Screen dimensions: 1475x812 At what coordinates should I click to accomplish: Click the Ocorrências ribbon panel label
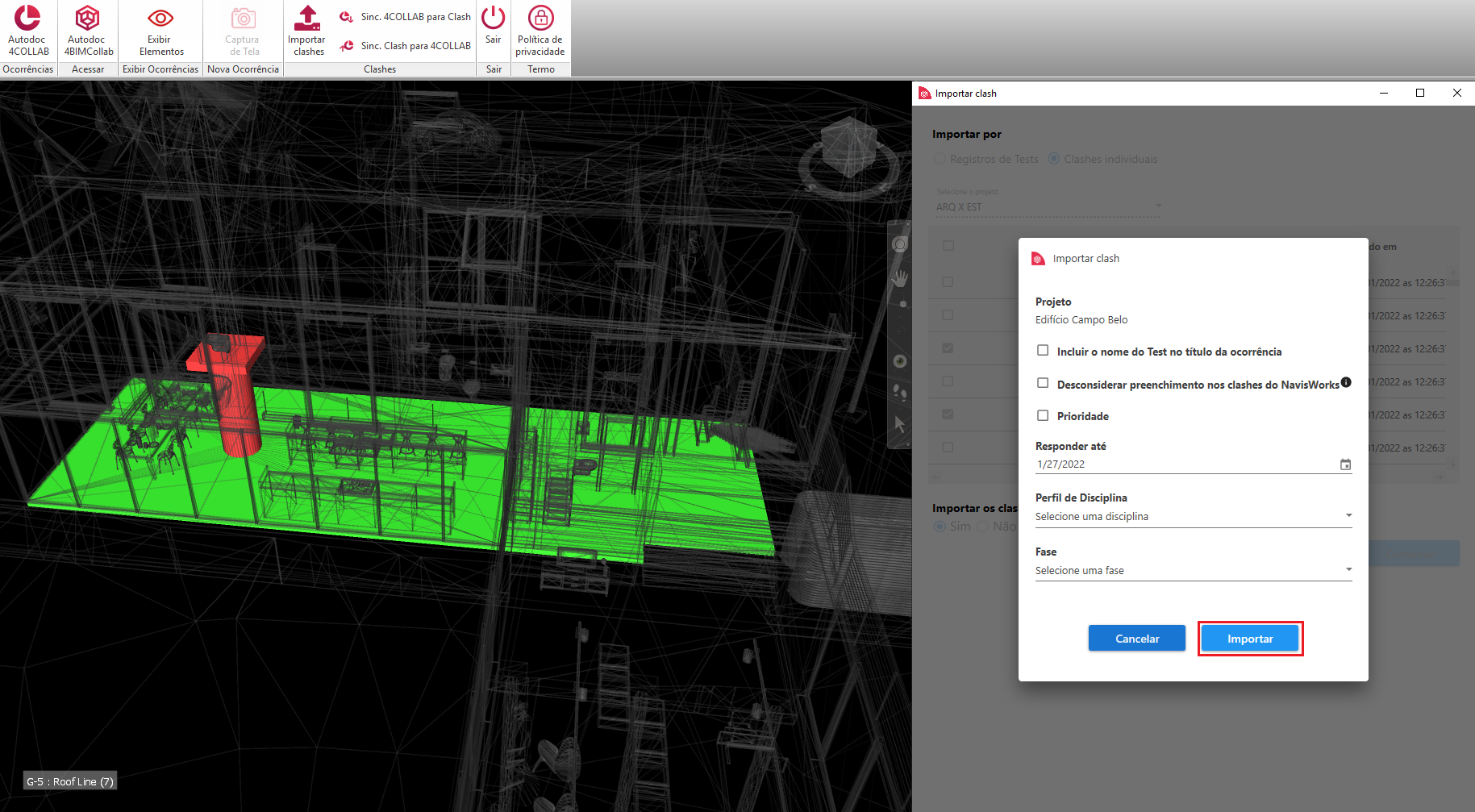(28, 69)
